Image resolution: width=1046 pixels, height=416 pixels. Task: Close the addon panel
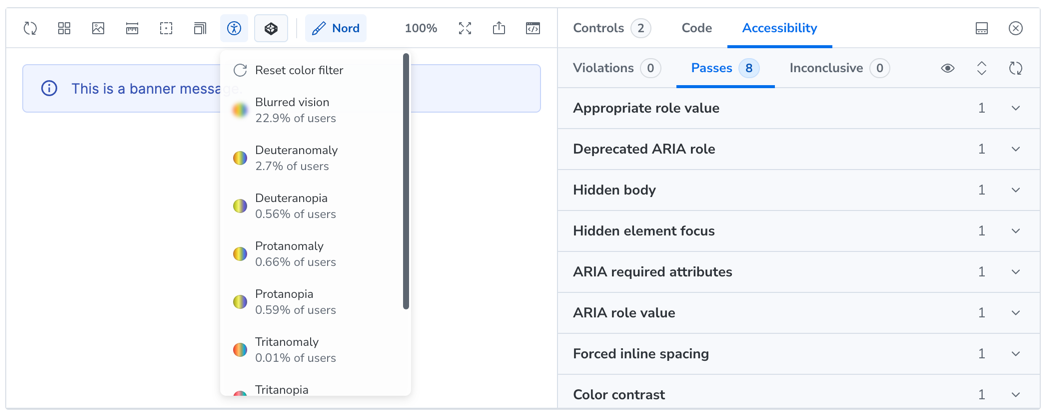tap(1015, 28)
